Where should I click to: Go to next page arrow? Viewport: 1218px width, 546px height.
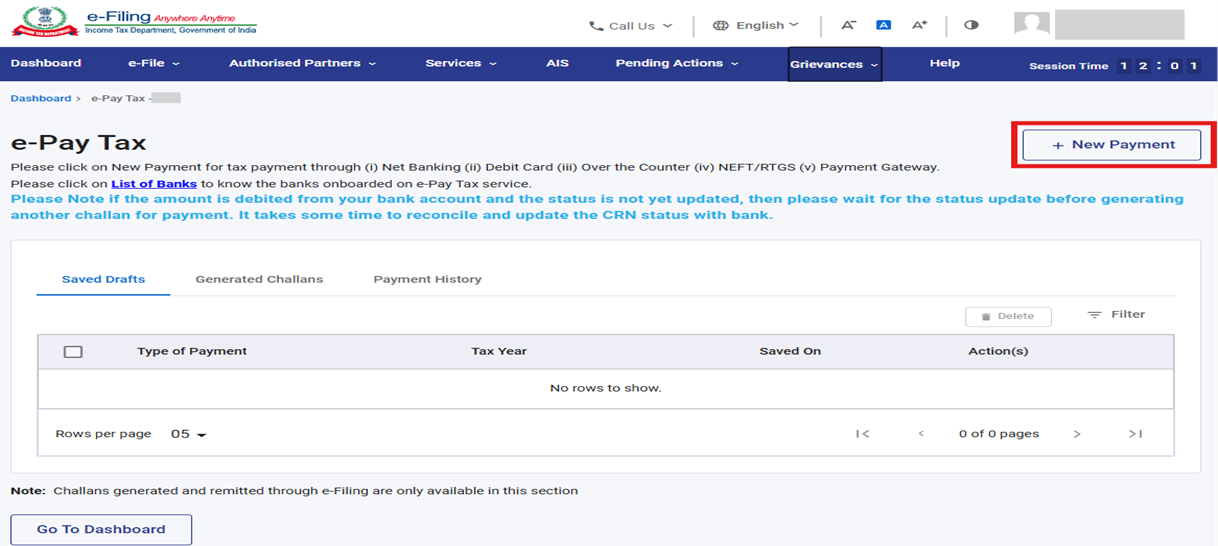coord(1077,434)
